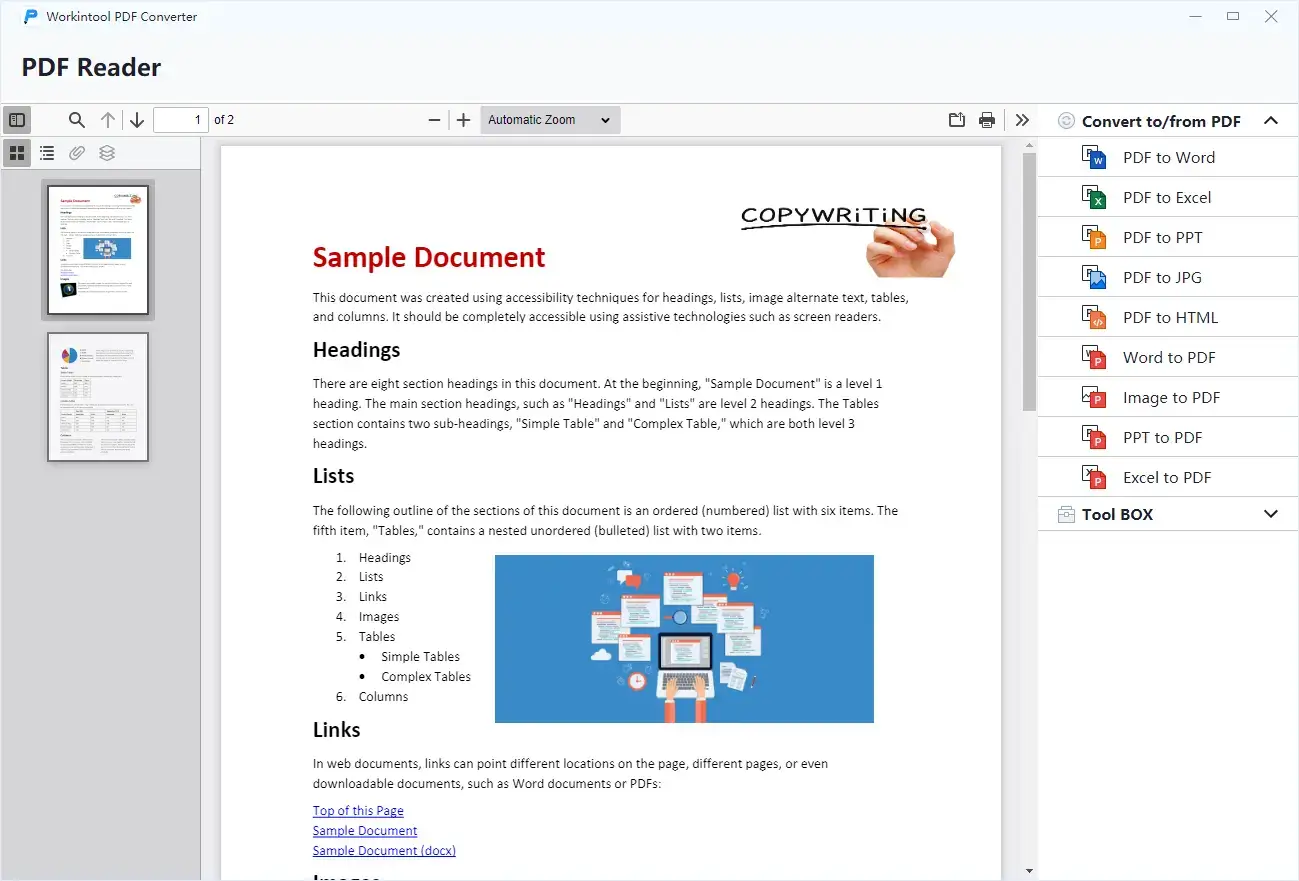
Task: Click the print icon
Action: pos(987,120)
